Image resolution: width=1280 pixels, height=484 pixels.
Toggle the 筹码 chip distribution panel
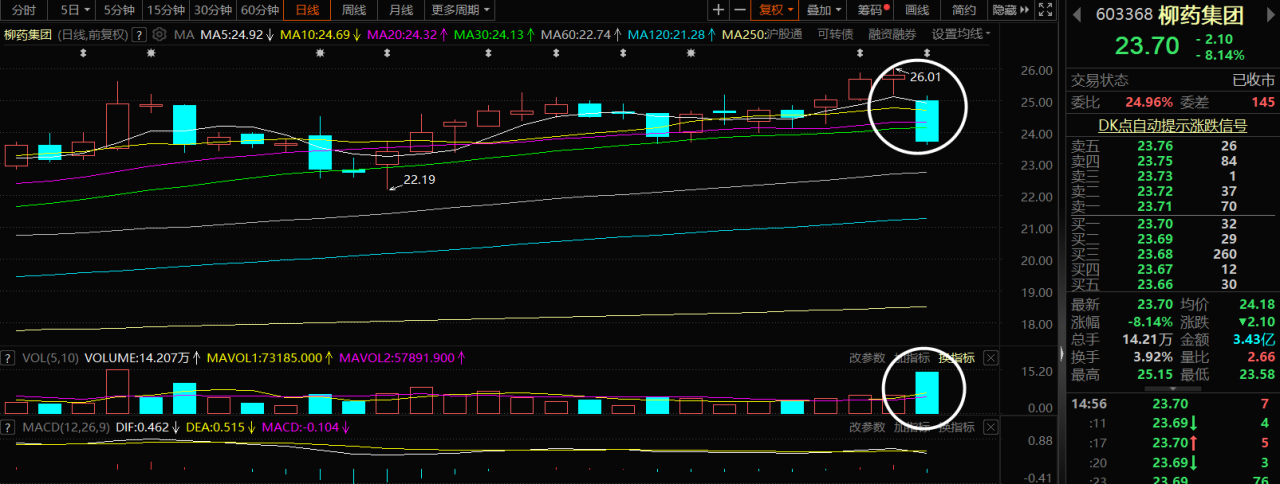click(x=871, y=10)
